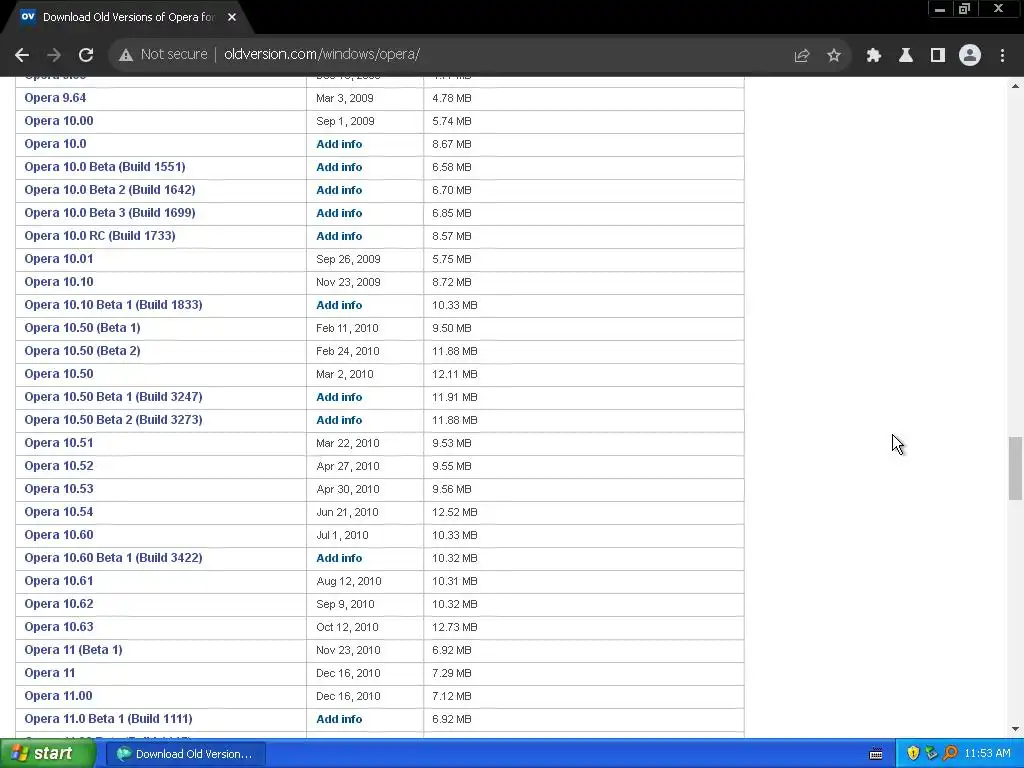Open Opera 10.10 Beta 1 (Build 1833)
The image size is (1024, 768).
pos(114,305)
